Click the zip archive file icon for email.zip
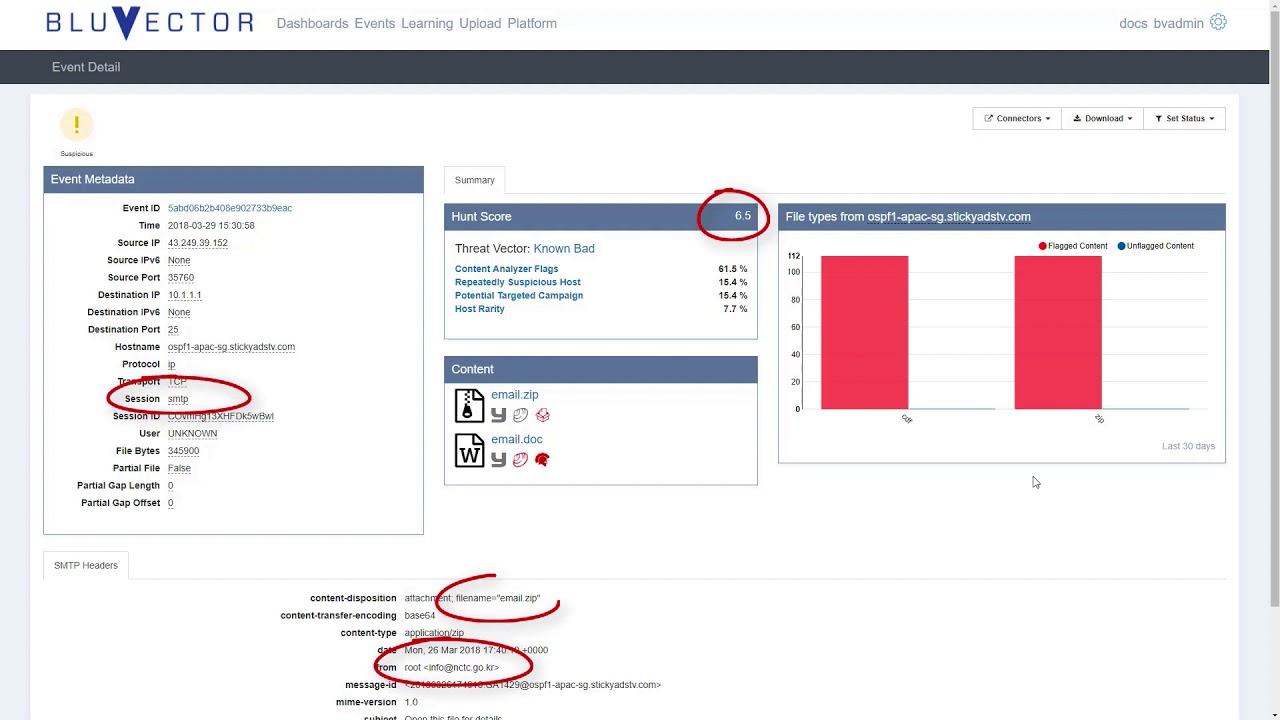1280x720 pixels. (x=469, y=405)
